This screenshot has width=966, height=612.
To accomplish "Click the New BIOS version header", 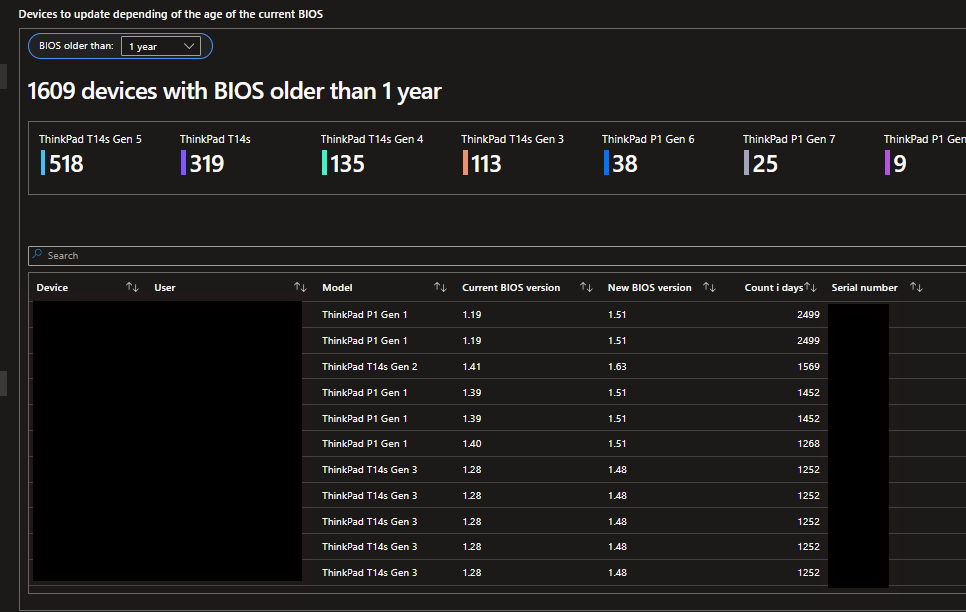I will click(649, 288).
